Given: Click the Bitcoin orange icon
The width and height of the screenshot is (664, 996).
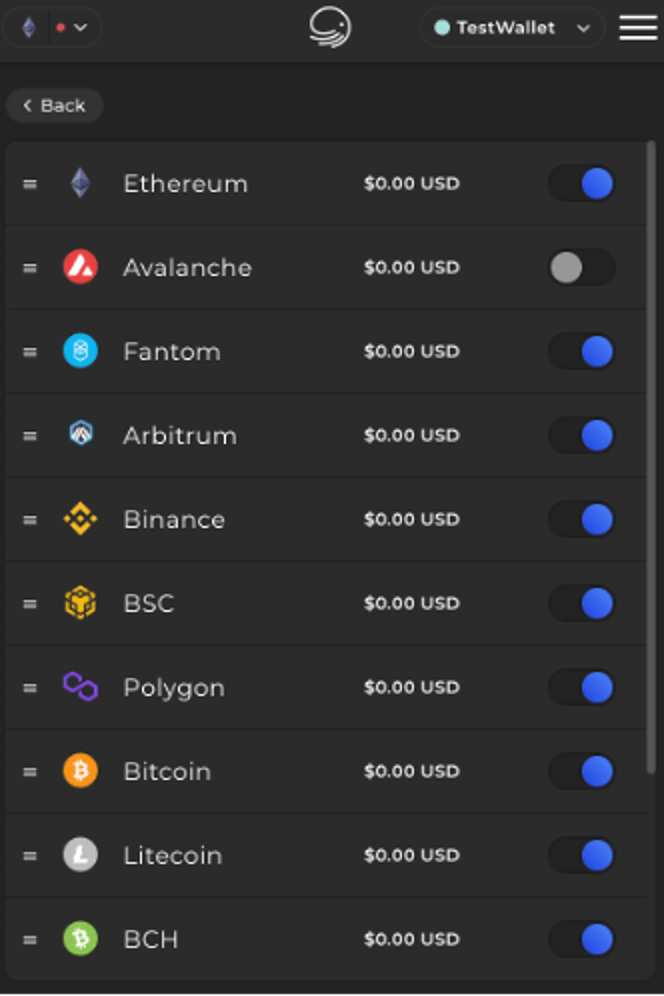Looking at the screenshot, I should [x=80, y=772].
